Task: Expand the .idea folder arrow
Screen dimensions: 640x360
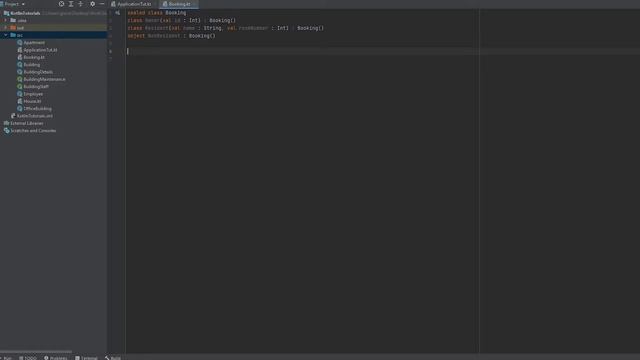Action: 6,20
